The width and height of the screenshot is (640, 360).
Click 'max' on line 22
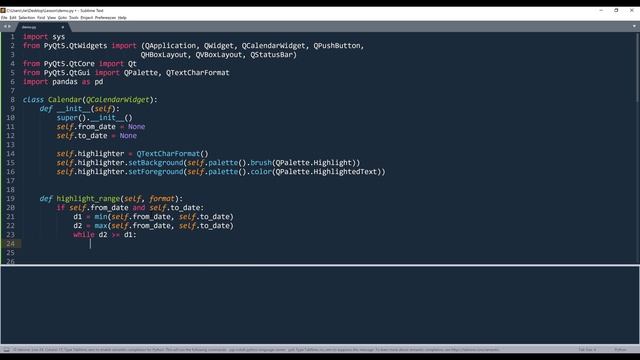pos(100,225)
